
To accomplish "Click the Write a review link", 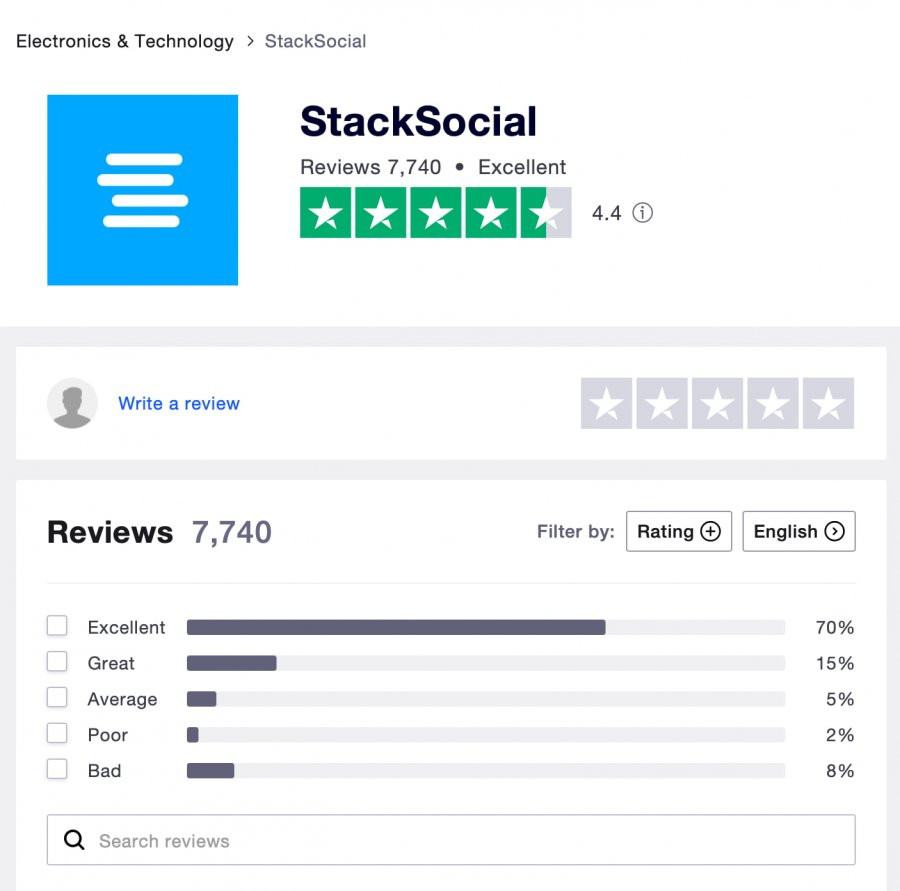I will pos(179,403).
